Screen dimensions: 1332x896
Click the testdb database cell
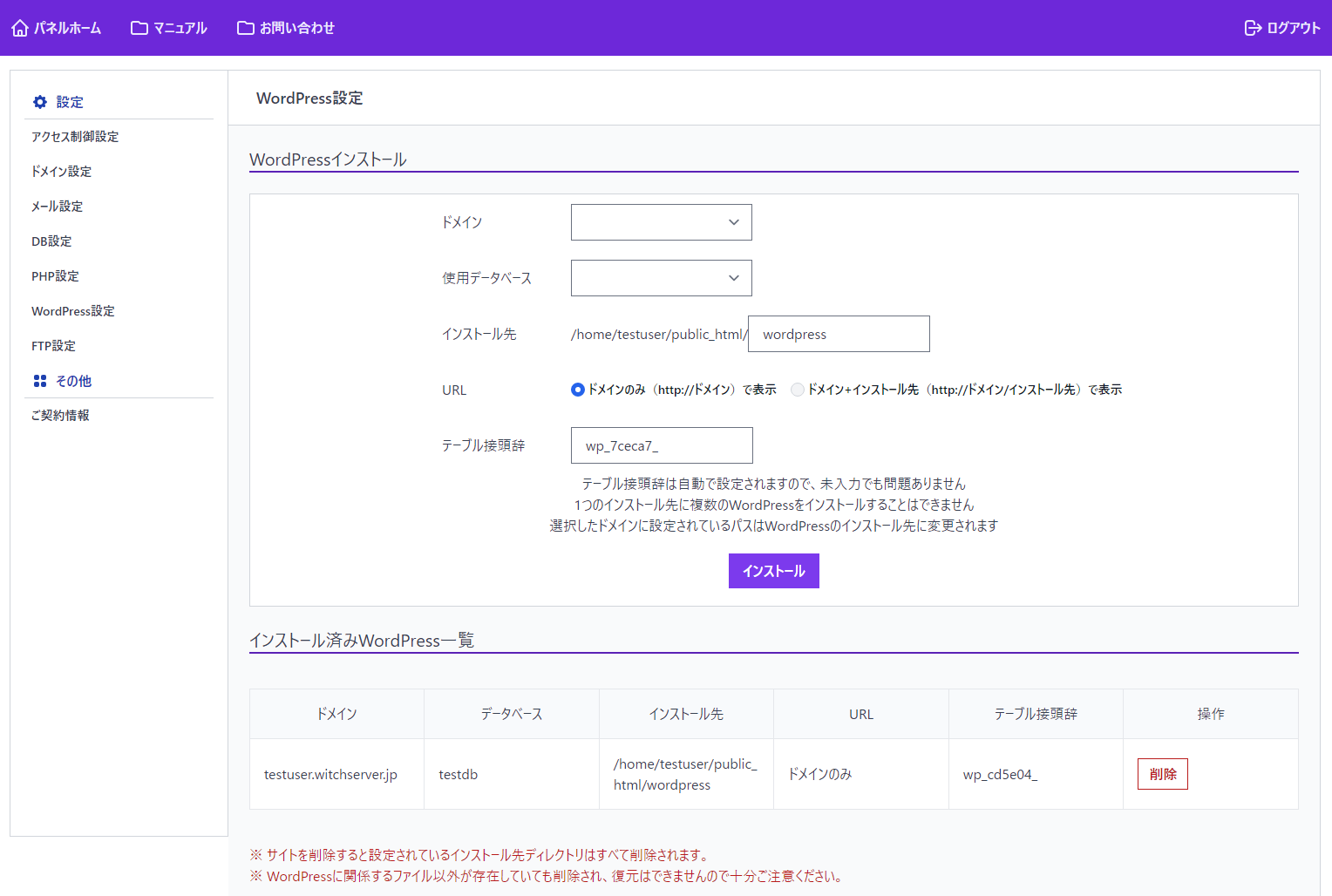click(512, 774)
